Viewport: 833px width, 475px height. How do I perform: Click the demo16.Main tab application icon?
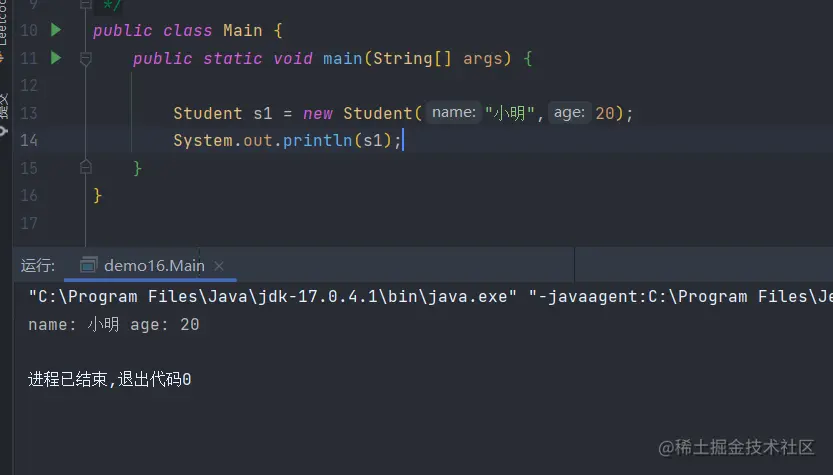click(x=88, y=265)
